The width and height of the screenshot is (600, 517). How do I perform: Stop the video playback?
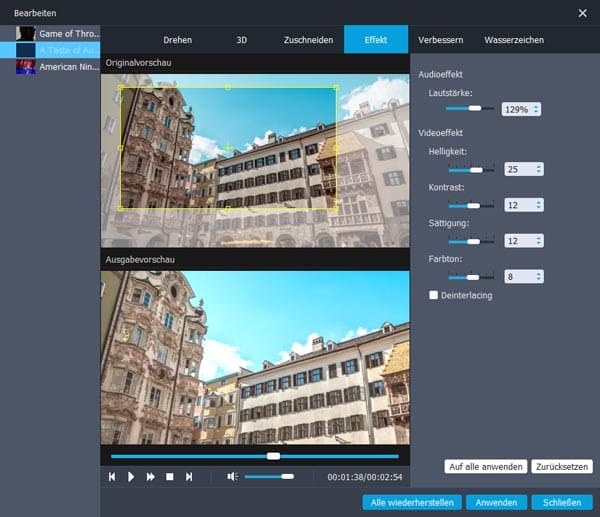(x=170, y=477)
